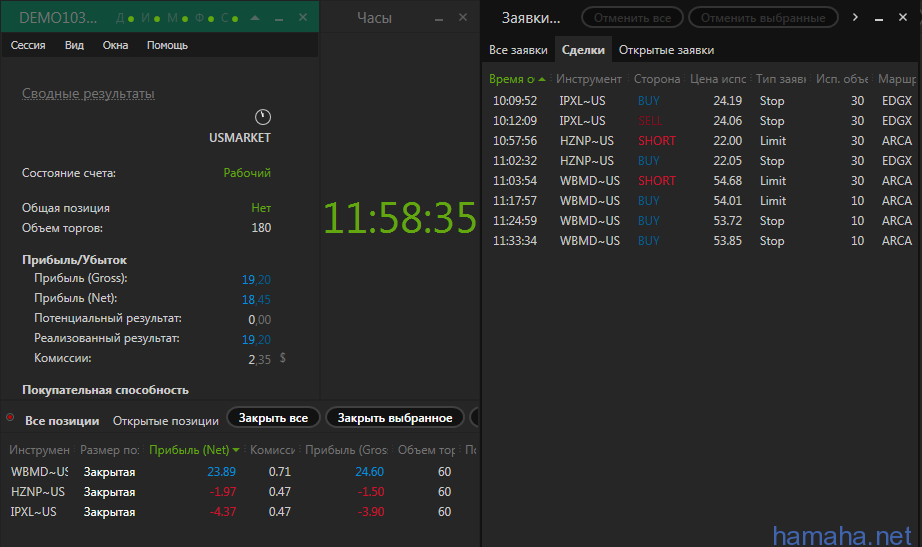Click the Отменить все button

tap(632, 18)
